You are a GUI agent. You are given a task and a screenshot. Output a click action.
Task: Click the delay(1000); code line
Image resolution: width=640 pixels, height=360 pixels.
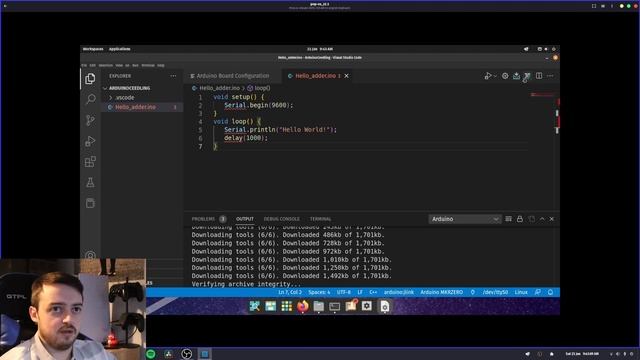[246, 138]
